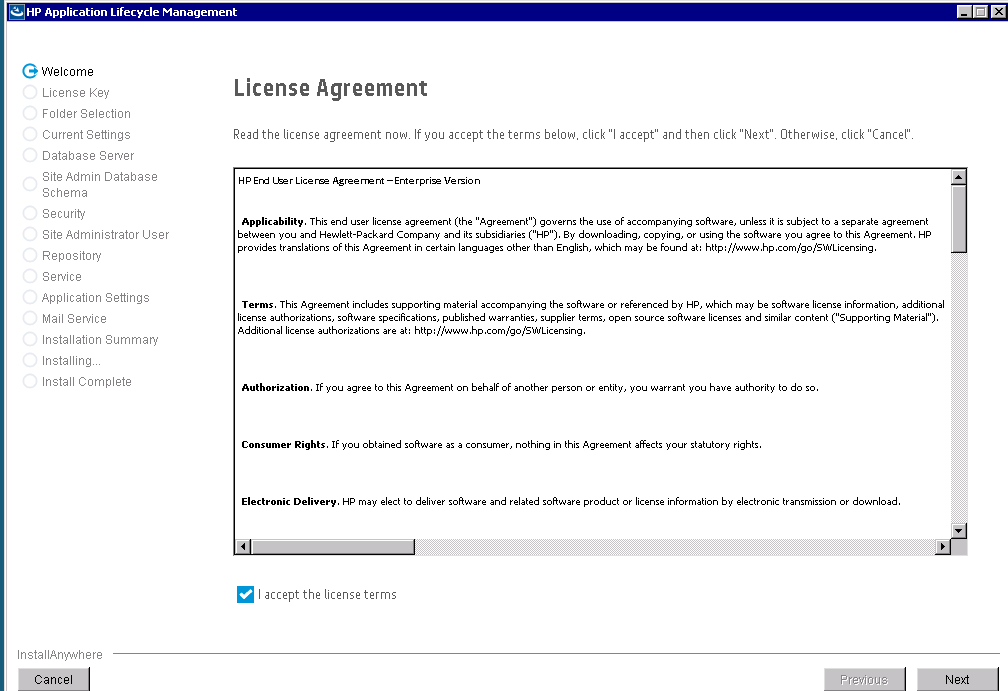Select the Service step label
The width and height of the screenshot is (1008, 691).
coord(62,276)
